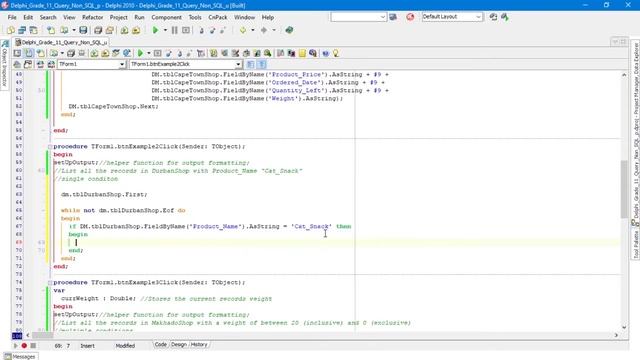Click 'DM.tblCapeTownShop.Next;' code line
640x360 pixels.
[113, 106]
